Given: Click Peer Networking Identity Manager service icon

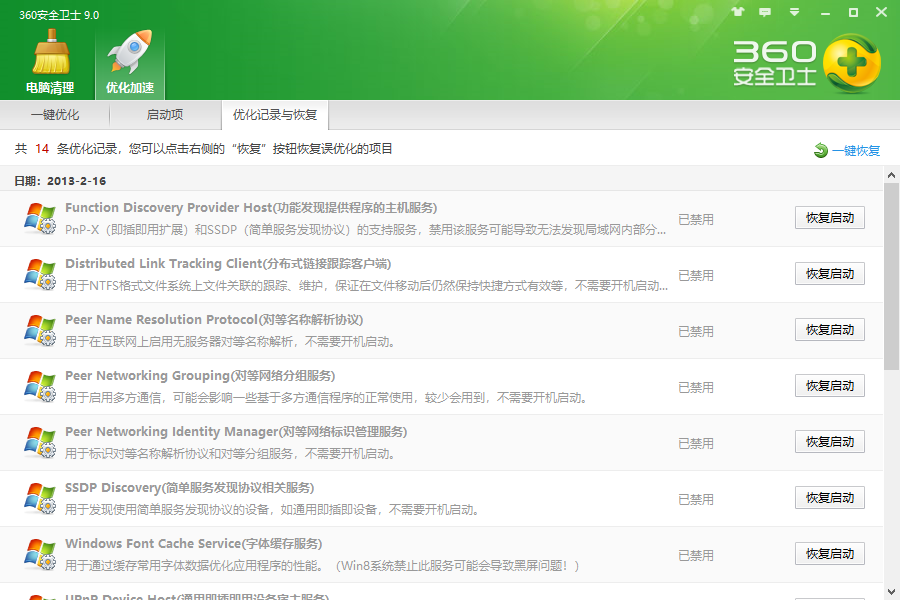Looking at the screenshot, I should click(40, 442).
